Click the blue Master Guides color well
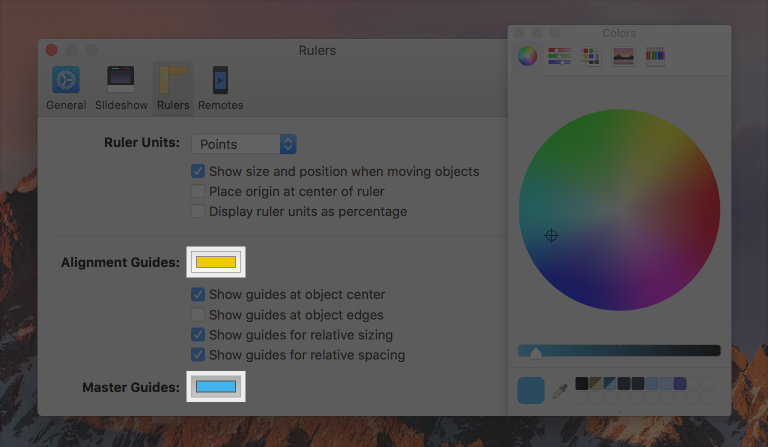This screenshot has height=447, width=768. click(216, 387)
